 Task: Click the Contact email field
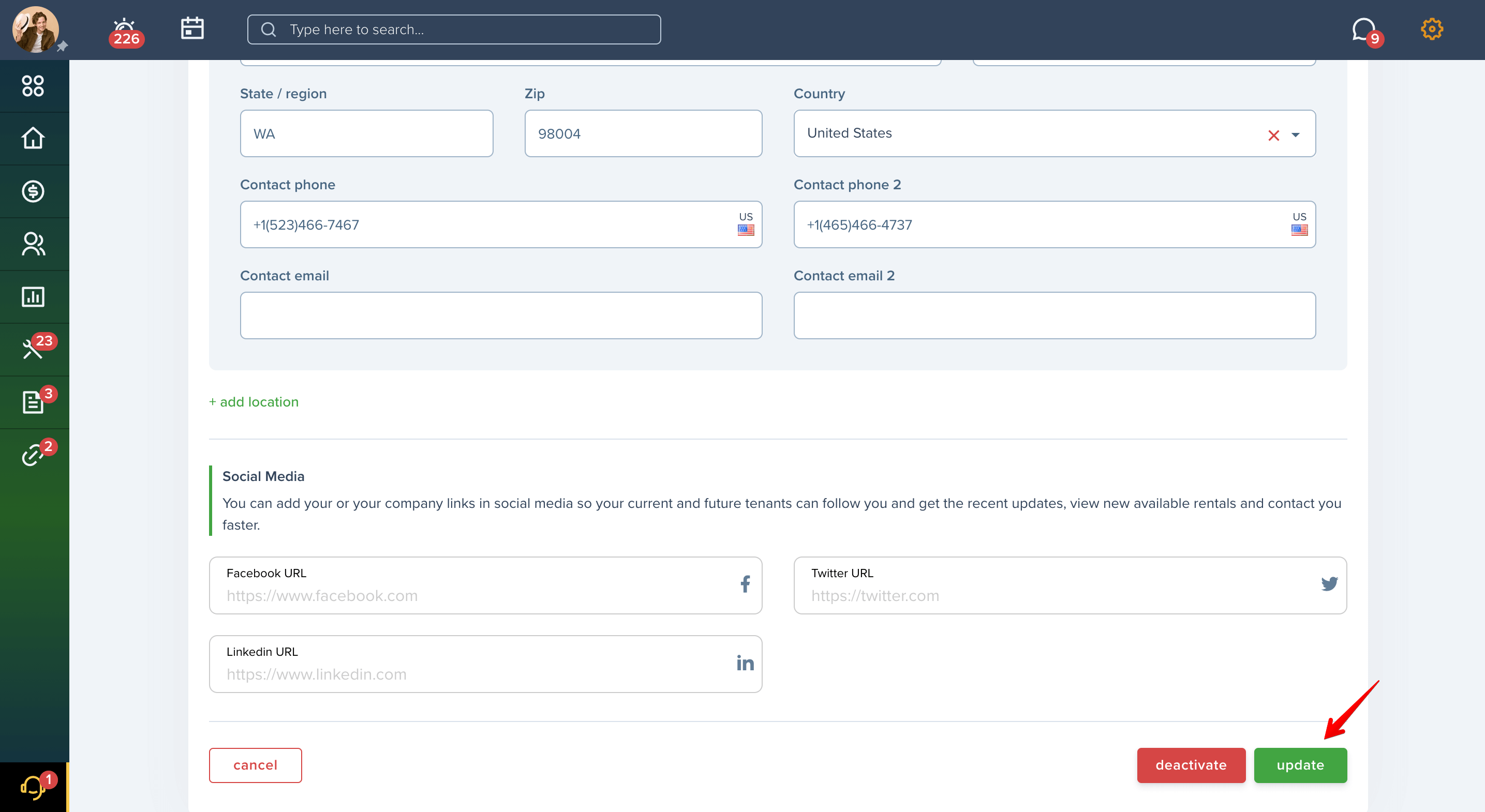pos(501,316)
